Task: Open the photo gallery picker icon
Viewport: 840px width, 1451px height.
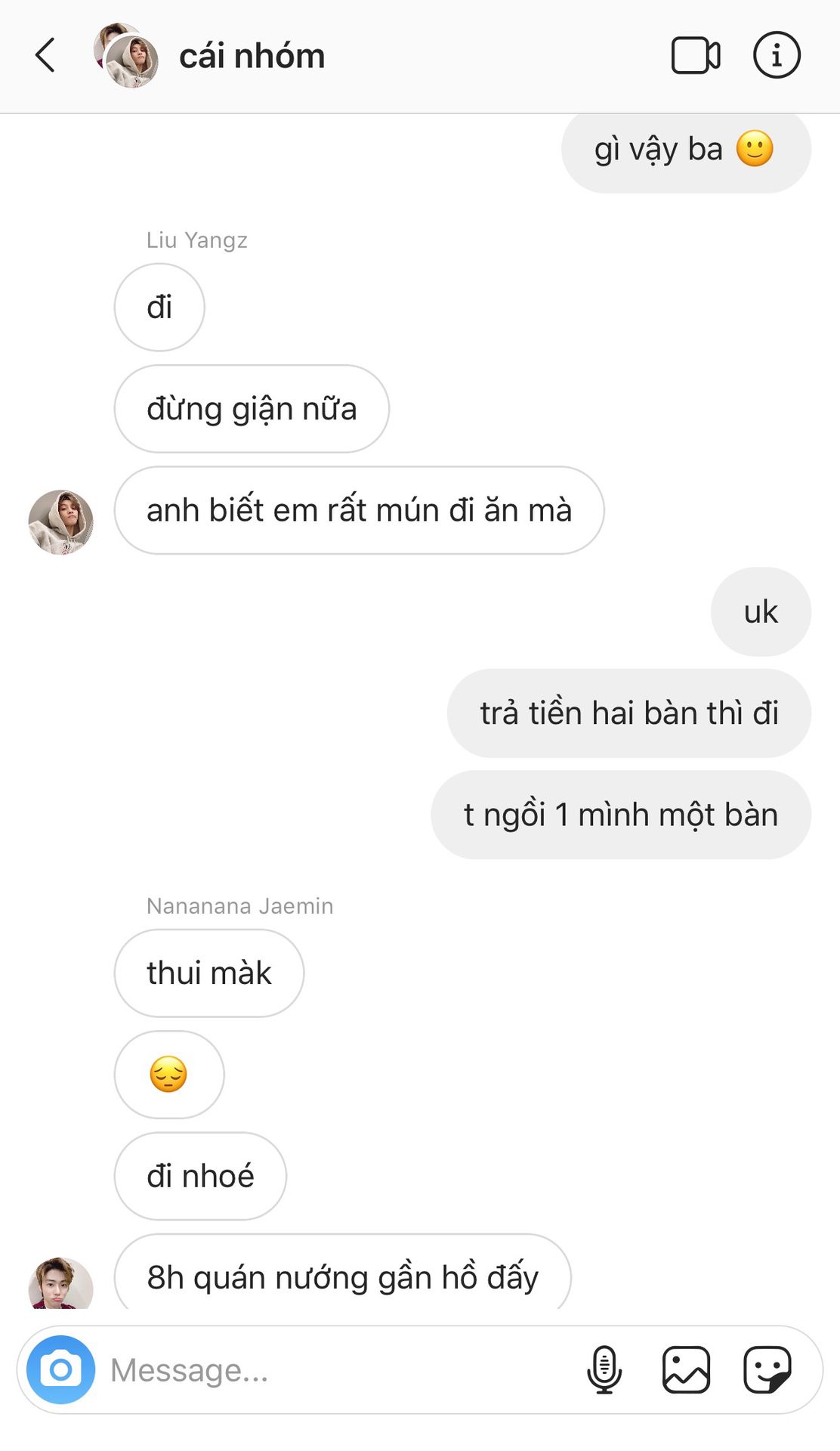Action: pos(686,1369)
